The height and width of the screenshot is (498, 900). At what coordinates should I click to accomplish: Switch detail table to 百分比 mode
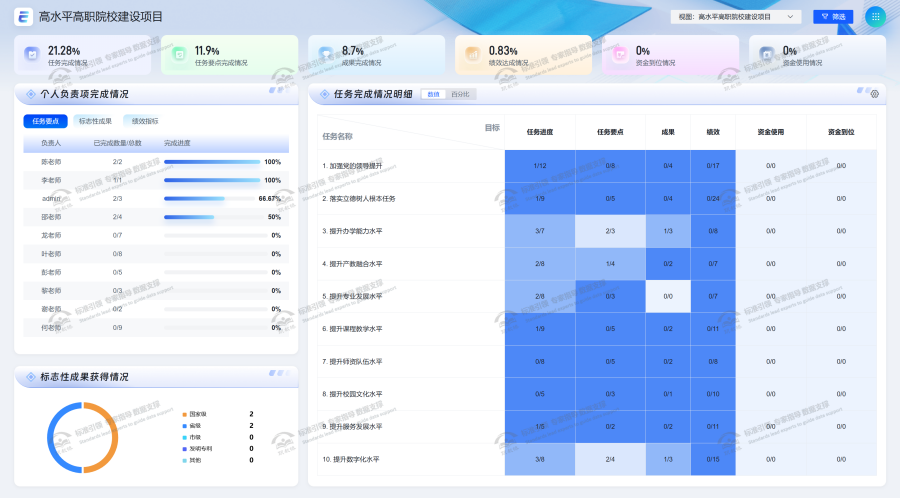pyautogui.click(x=460, y=94)
